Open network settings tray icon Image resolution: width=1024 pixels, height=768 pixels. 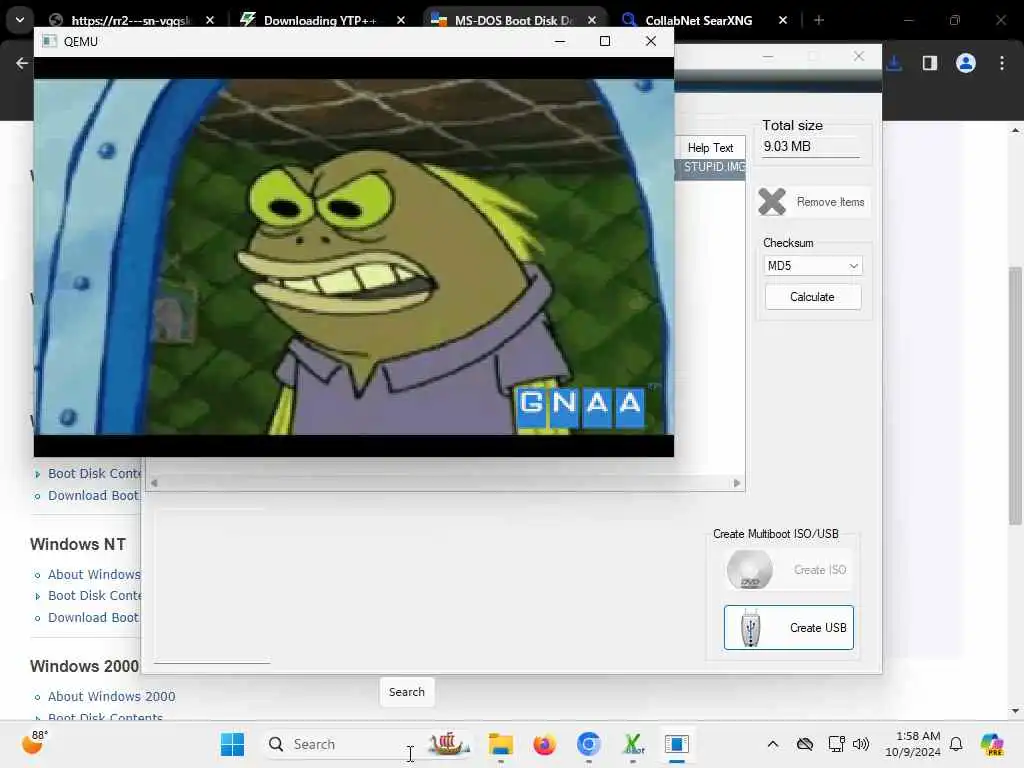click(836, 744)
